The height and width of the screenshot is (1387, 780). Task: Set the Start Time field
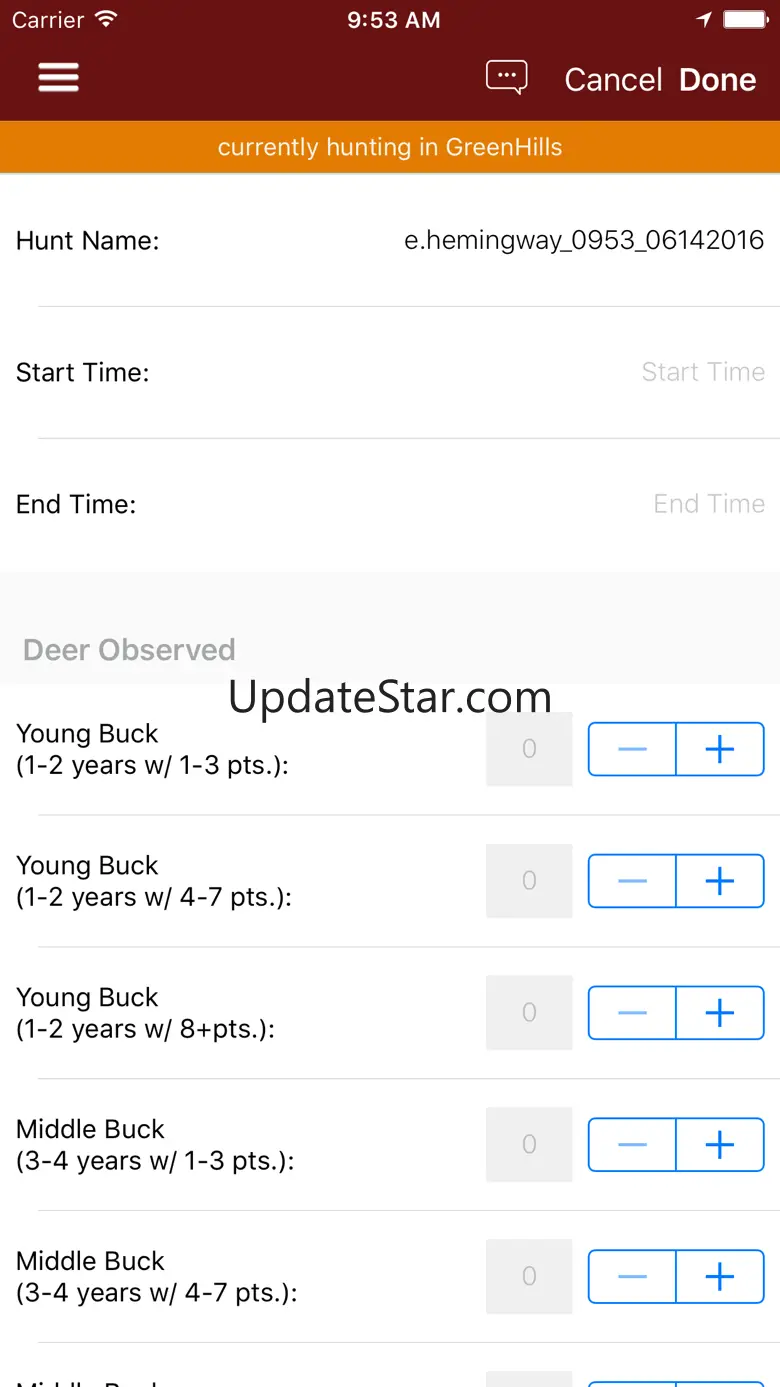coord(702,372)
